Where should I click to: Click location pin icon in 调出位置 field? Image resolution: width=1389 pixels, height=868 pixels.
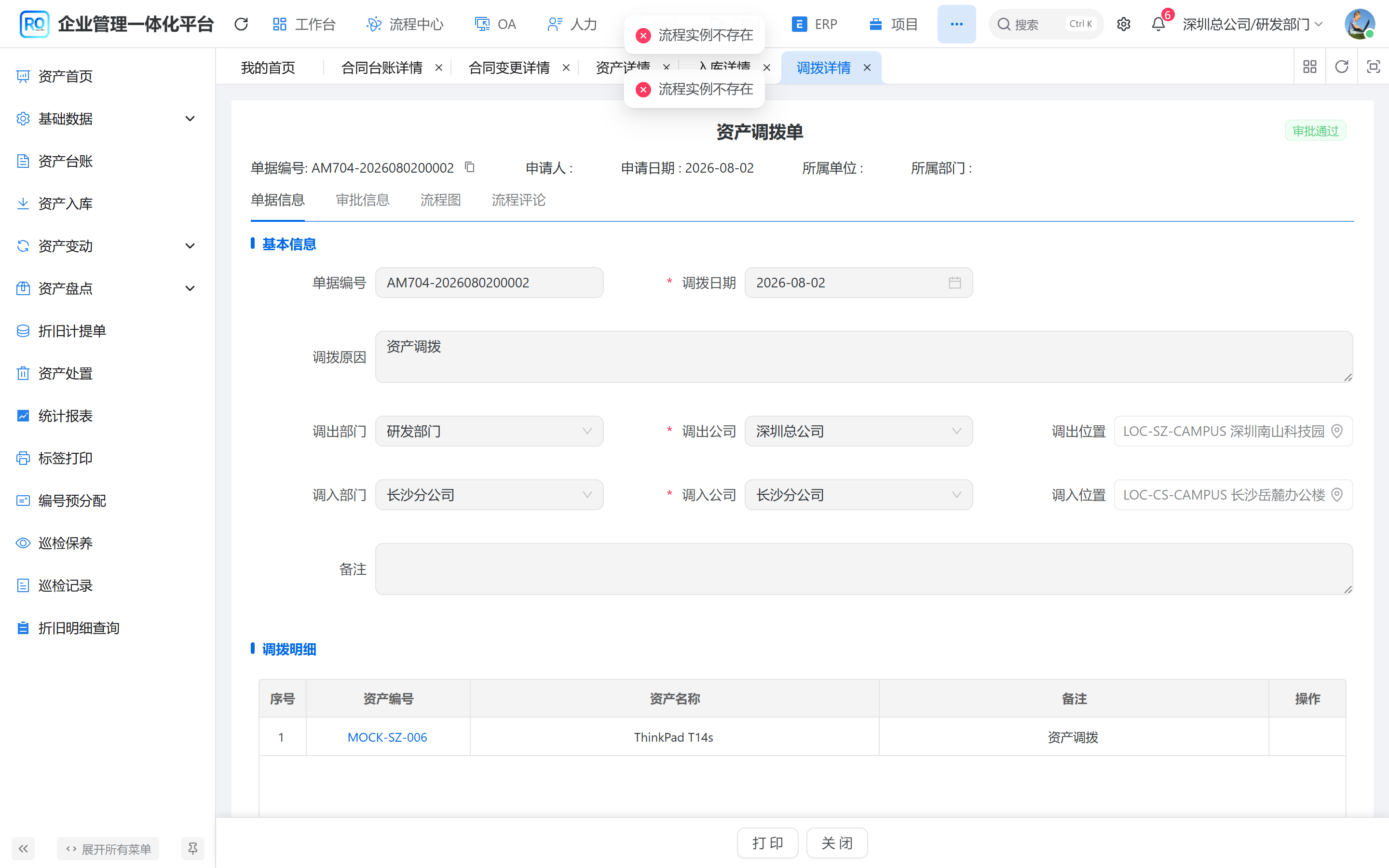tap(1337, 431)
